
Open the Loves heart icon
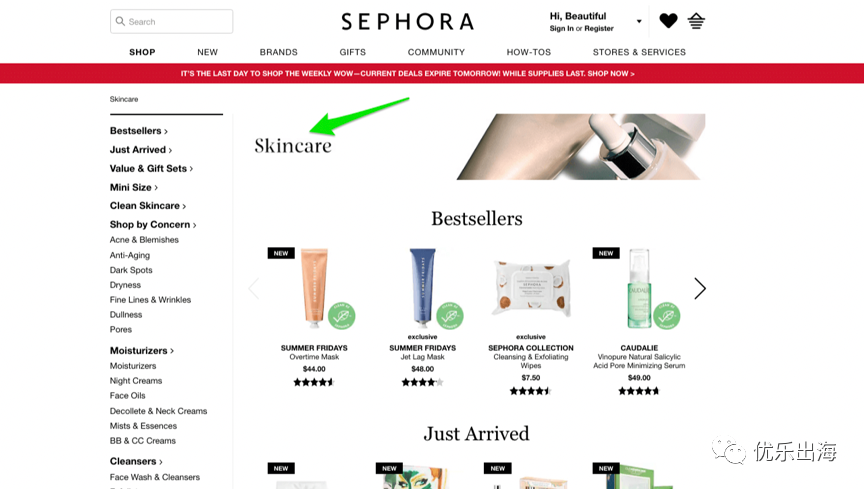pos(668,21)
